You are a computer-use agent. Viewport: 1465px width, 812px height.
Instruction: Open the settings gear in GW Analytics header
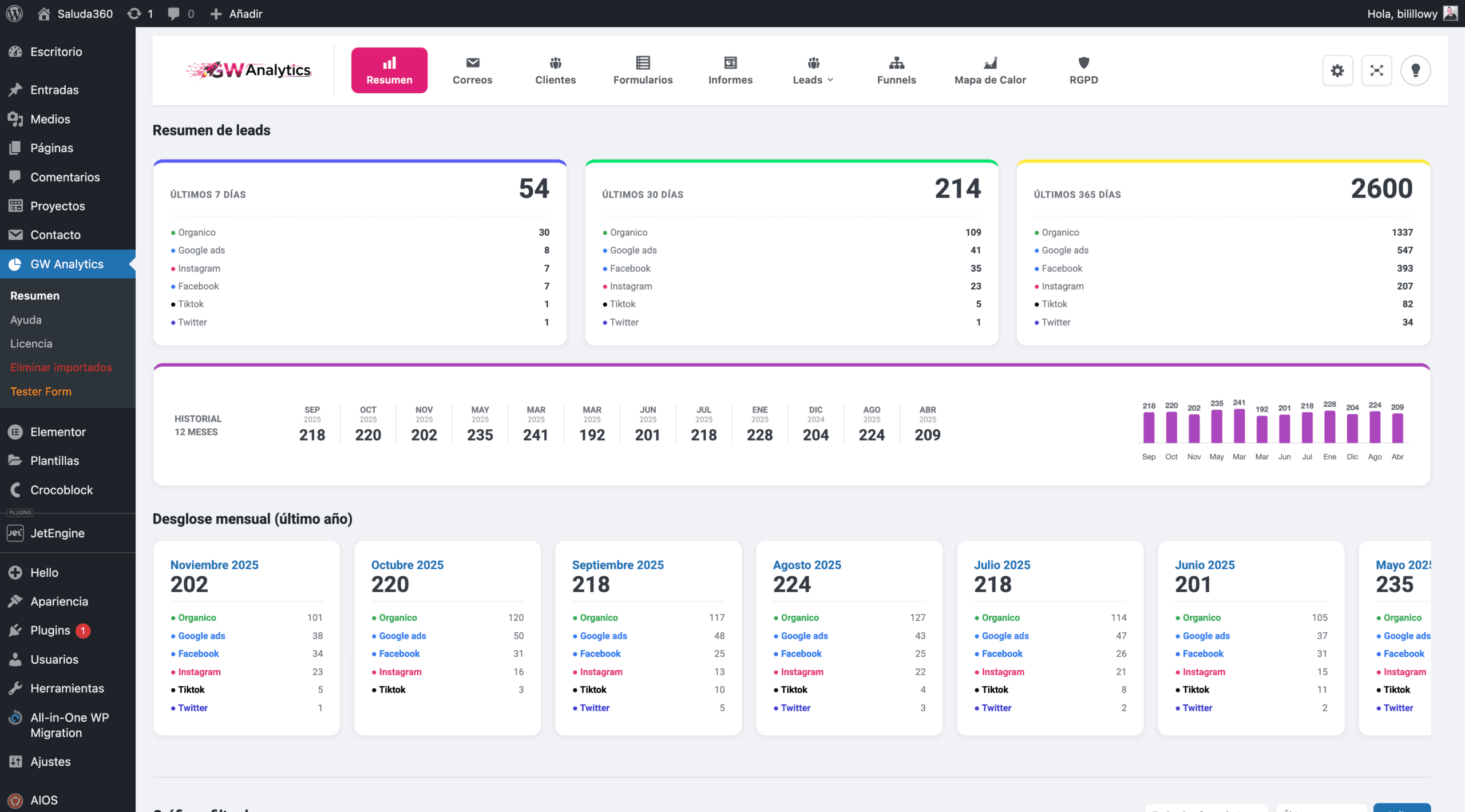[x=1337, y=70]
